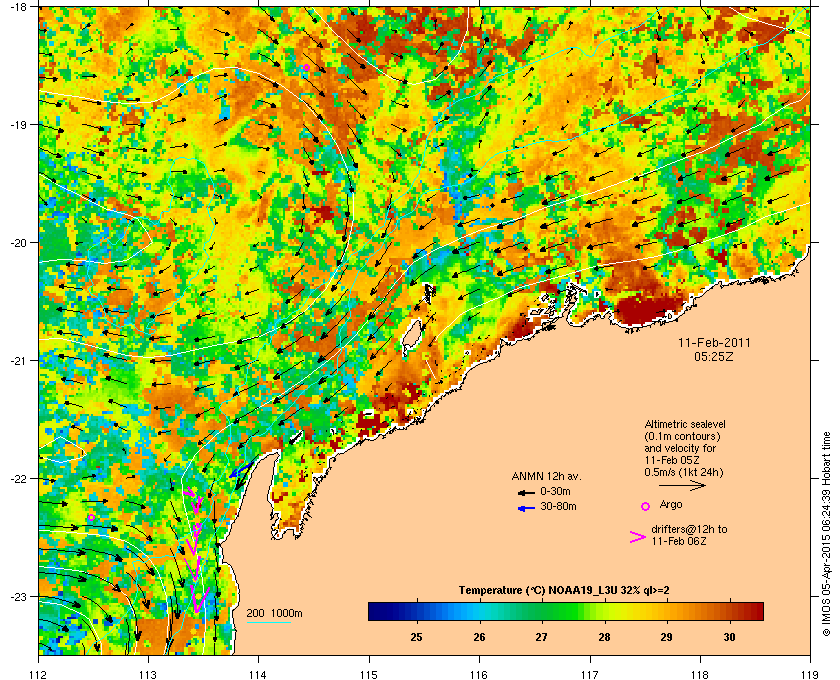Viewport: 840px width, 680px height.
Task: Click the large white-outlined island near 115.4E
Action: point(412,338)
